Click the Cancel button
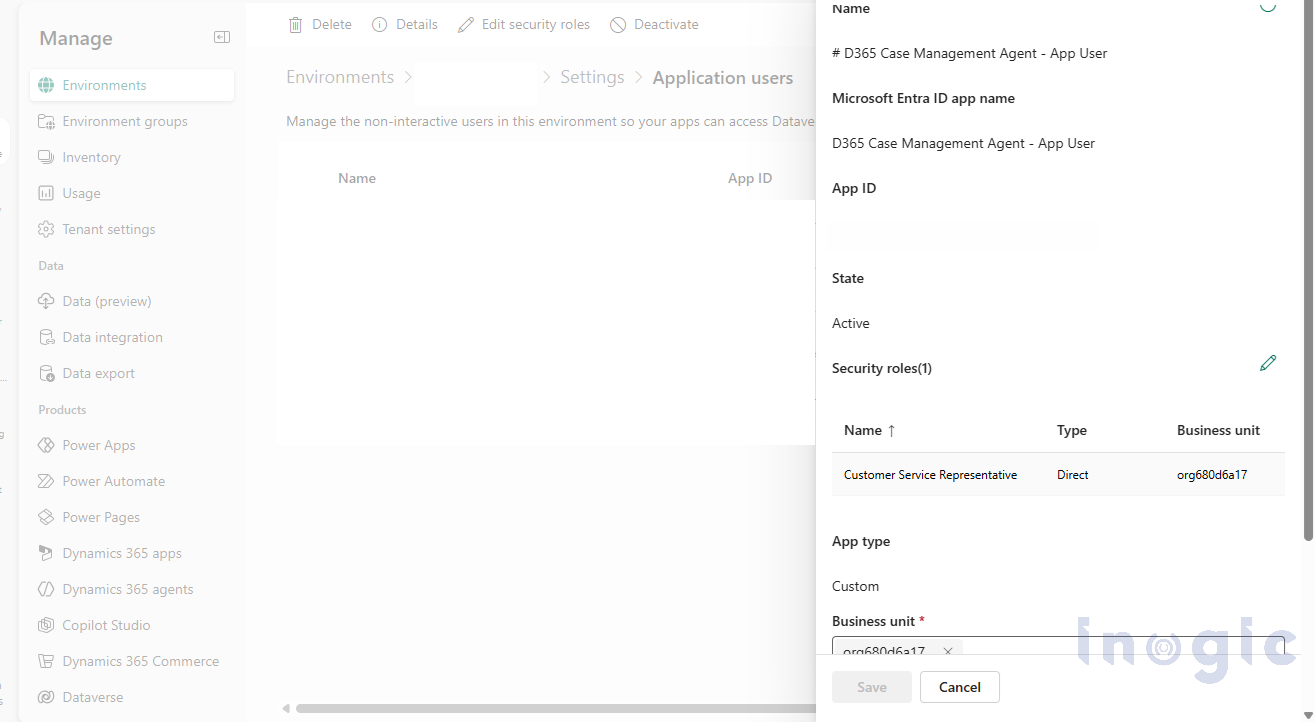Screen dimensions: 1315x722 [960, 687]
